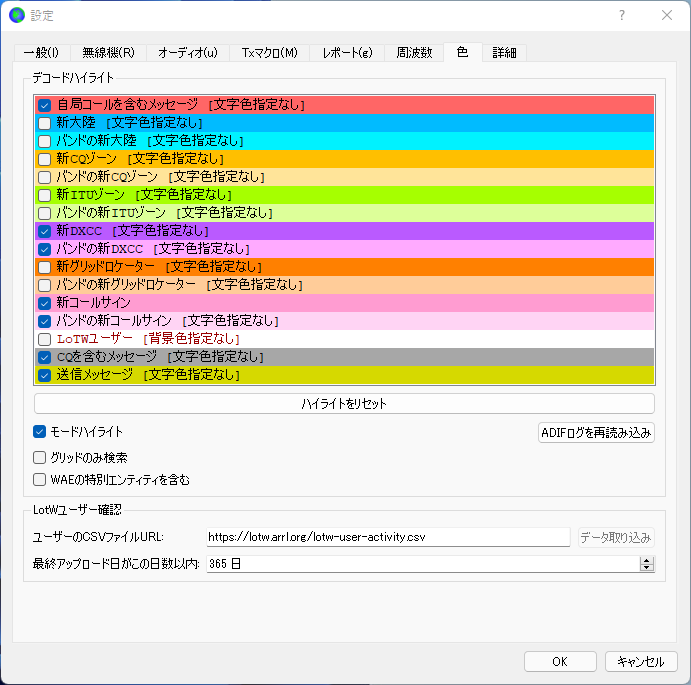Close the 設定 dialog window
This screenshot has width=691, height=685.
667,15
